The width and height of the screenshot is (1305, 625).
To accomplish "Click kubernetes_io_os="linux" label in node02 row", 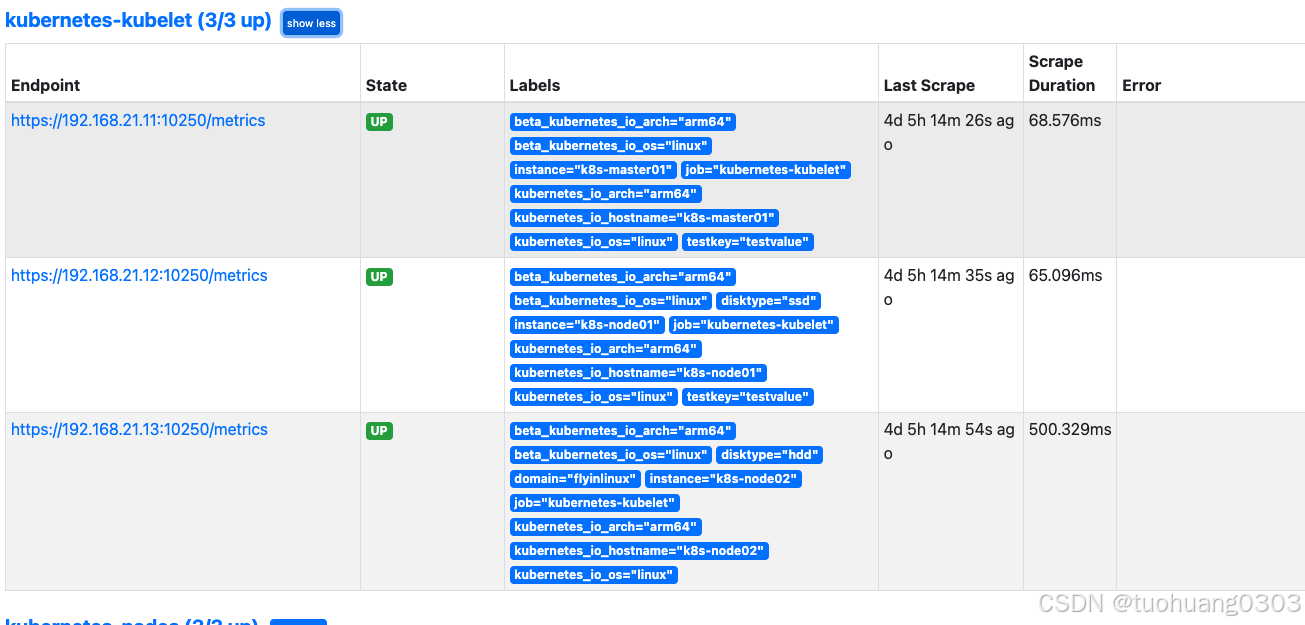I will click(x=594, y=575).
